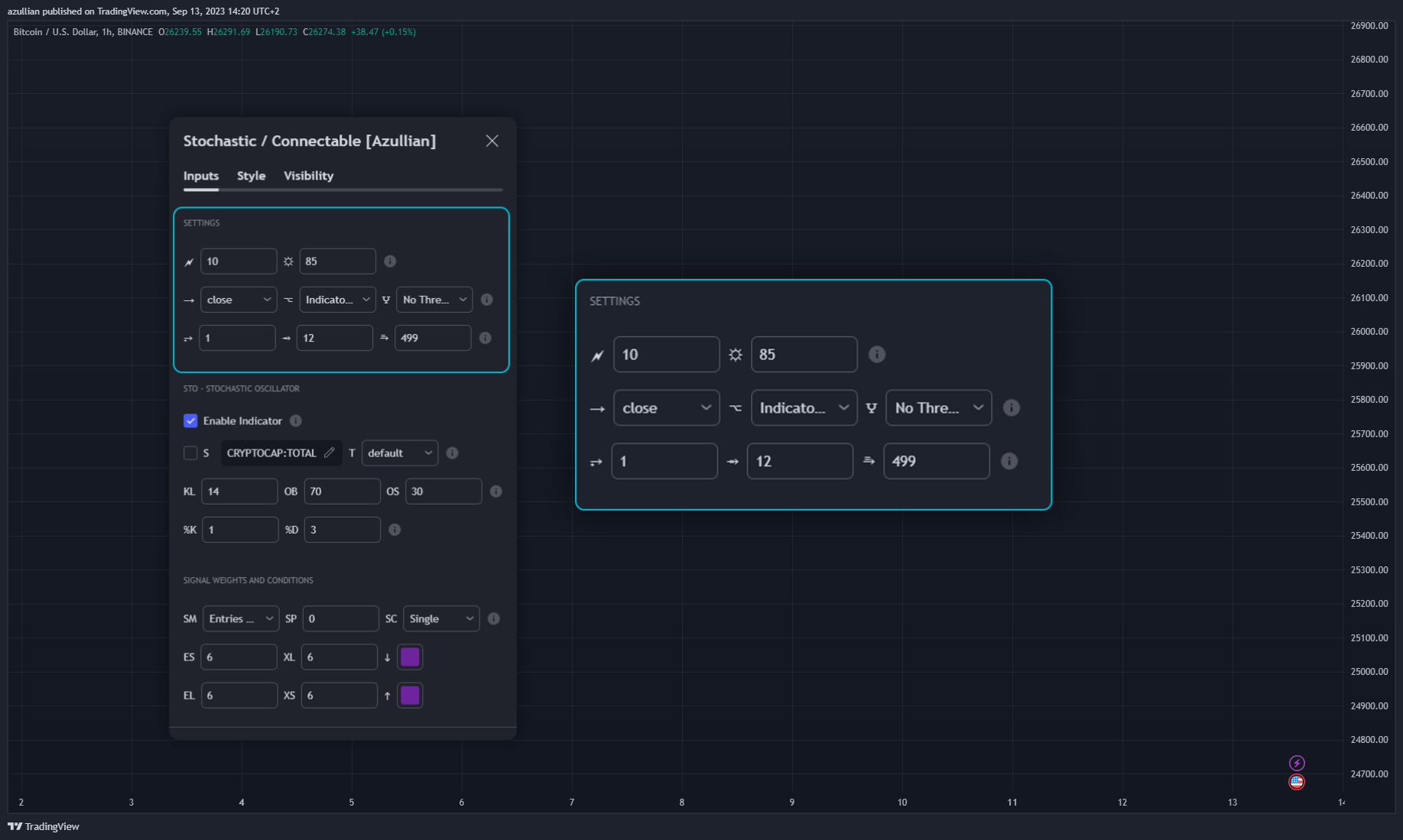Click the US flag economic event icon
This screenshot has height=840, width=1403.
[x=1297, y=782]
